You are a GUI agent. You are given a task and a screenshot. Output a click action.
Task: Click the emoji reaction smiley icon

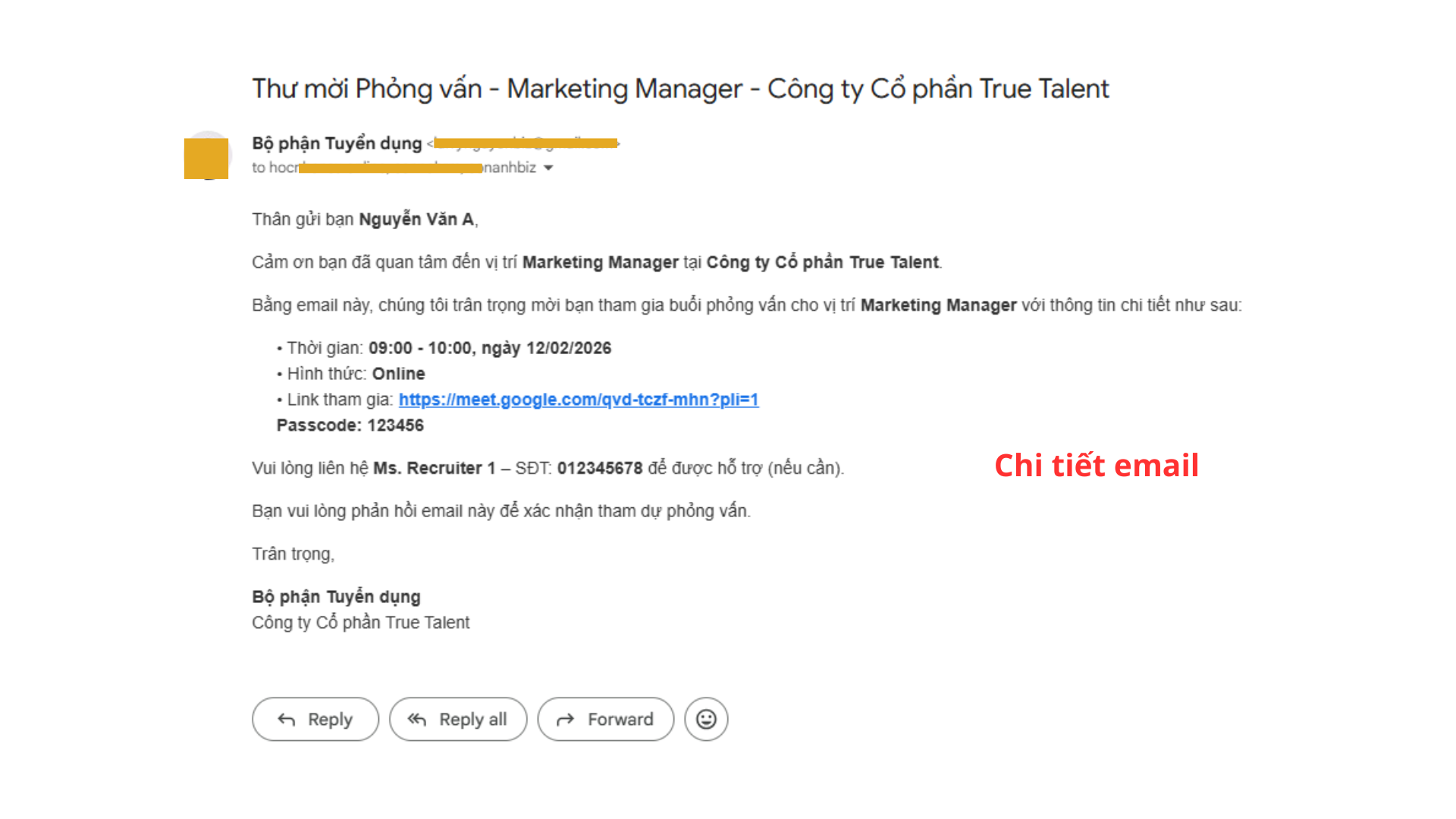point(706,719)
